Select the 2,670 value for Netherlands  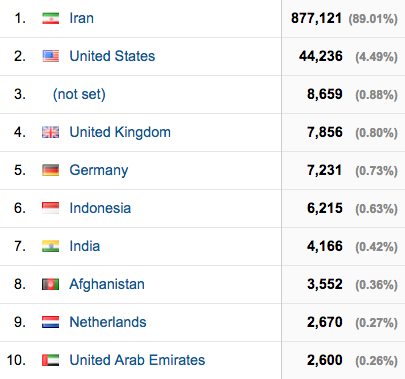tap(325, 322)
